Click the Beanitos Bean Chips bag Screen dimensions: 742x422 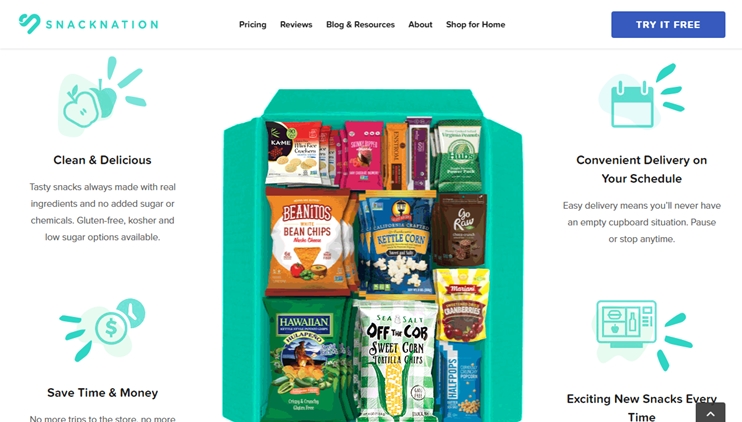click(x=308, y=241)
